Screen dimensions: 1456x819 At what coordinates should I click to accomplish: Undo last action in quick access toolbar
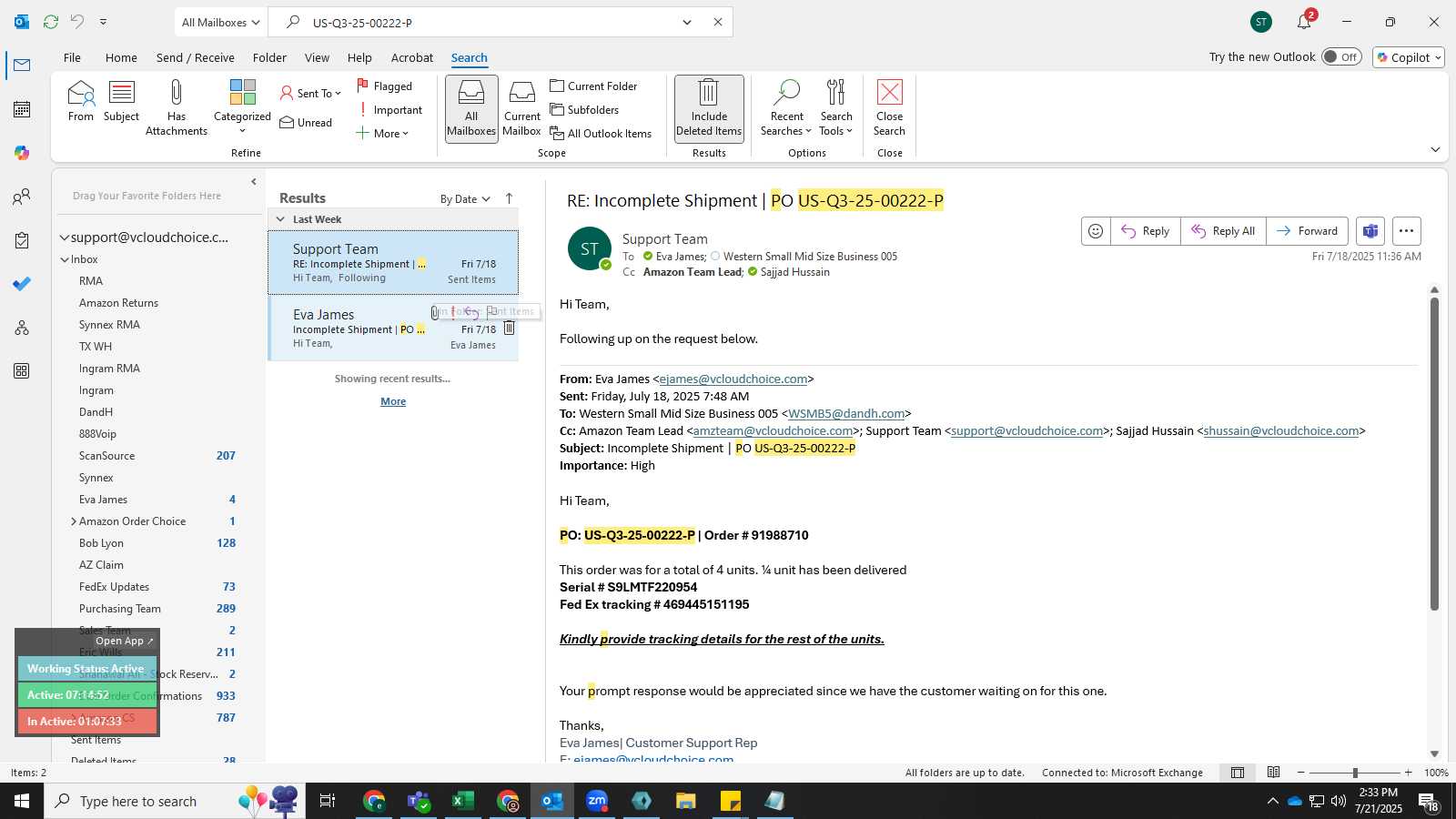point(77,22)
